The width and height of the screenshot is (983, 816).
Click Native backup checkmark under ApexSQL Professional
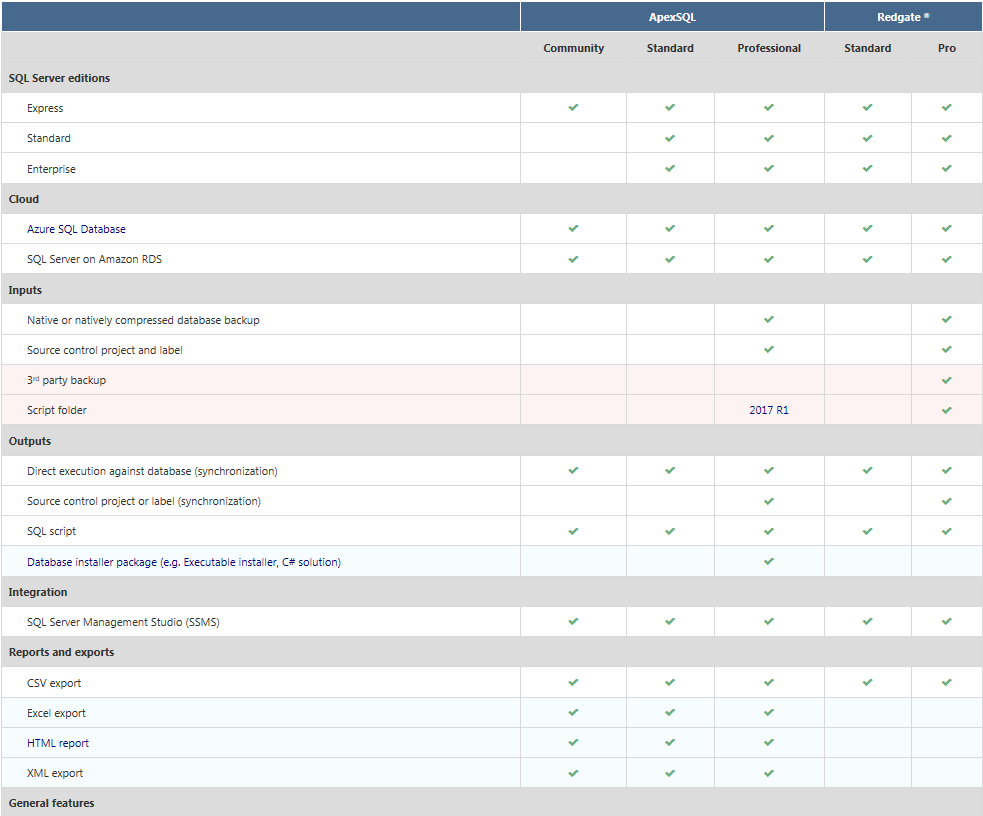point(769,319)
